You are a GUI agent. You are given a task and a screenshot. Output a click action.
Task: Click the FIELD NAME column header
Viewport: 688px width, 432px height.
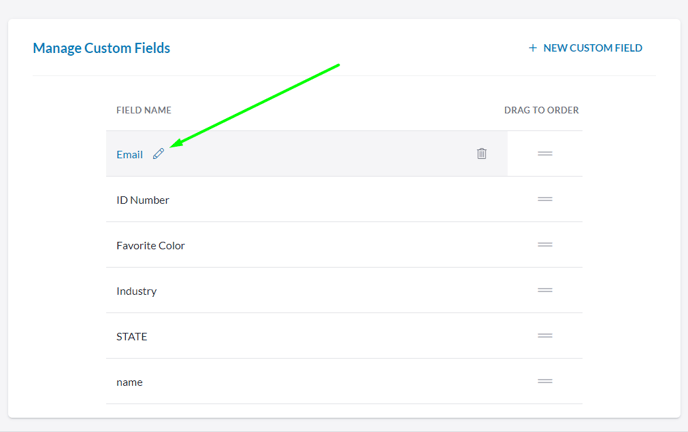[x=143, y=110]
